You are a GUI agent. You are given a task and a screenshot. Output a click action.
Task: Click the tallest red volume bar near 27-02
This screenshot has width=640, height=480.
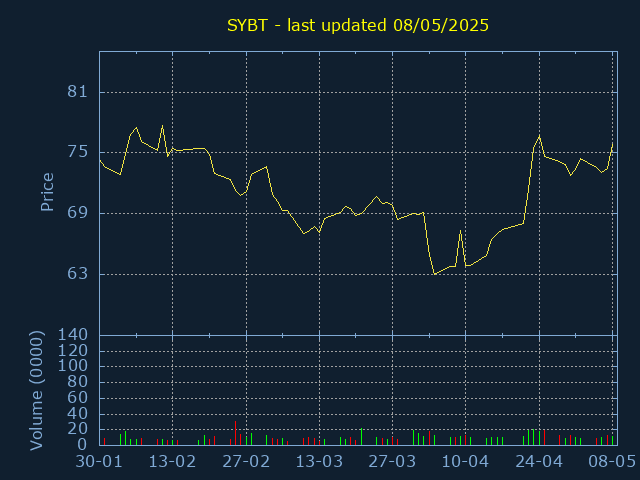[236, 433]
